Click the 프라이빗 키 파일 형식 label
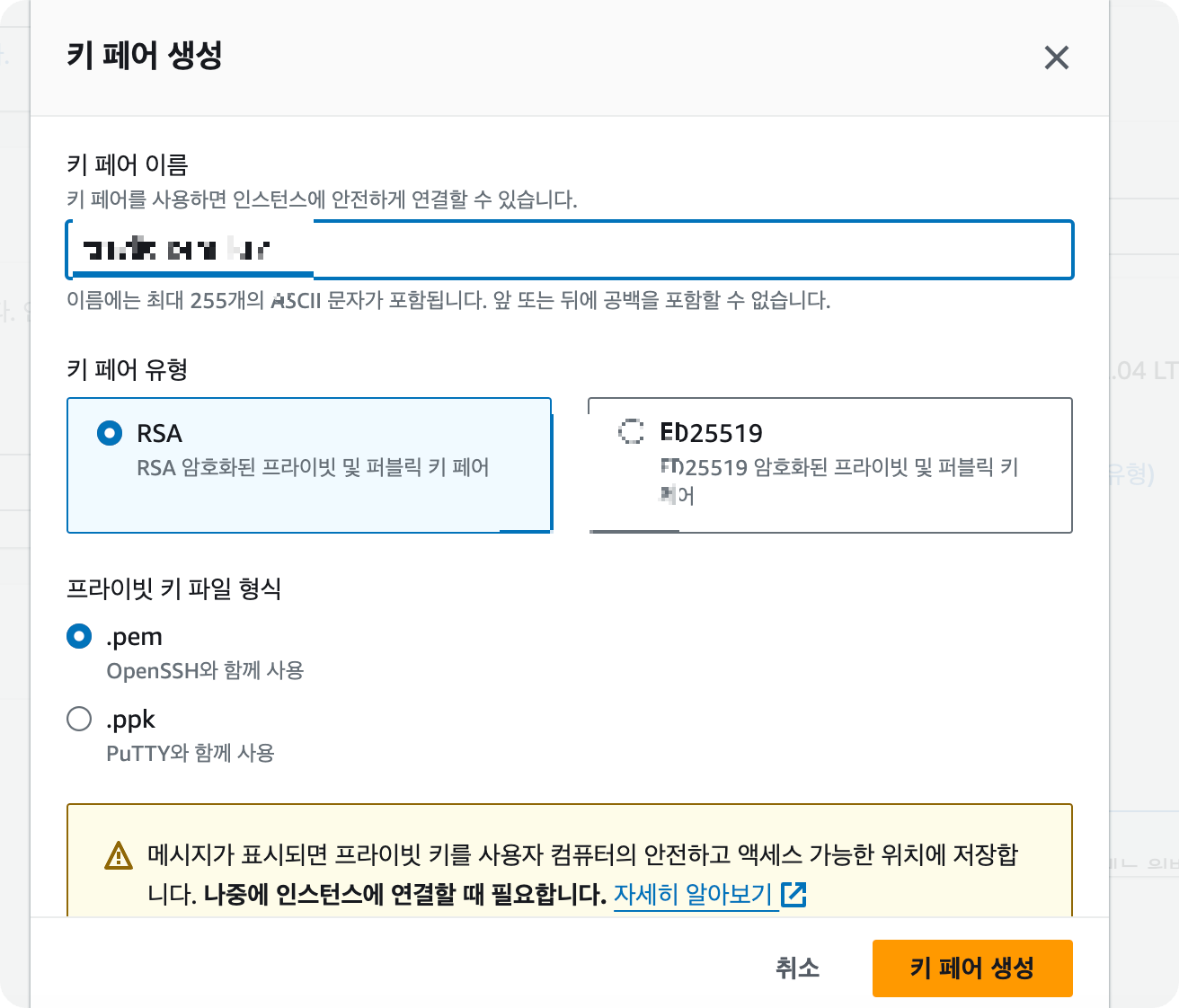 [174, 588]
